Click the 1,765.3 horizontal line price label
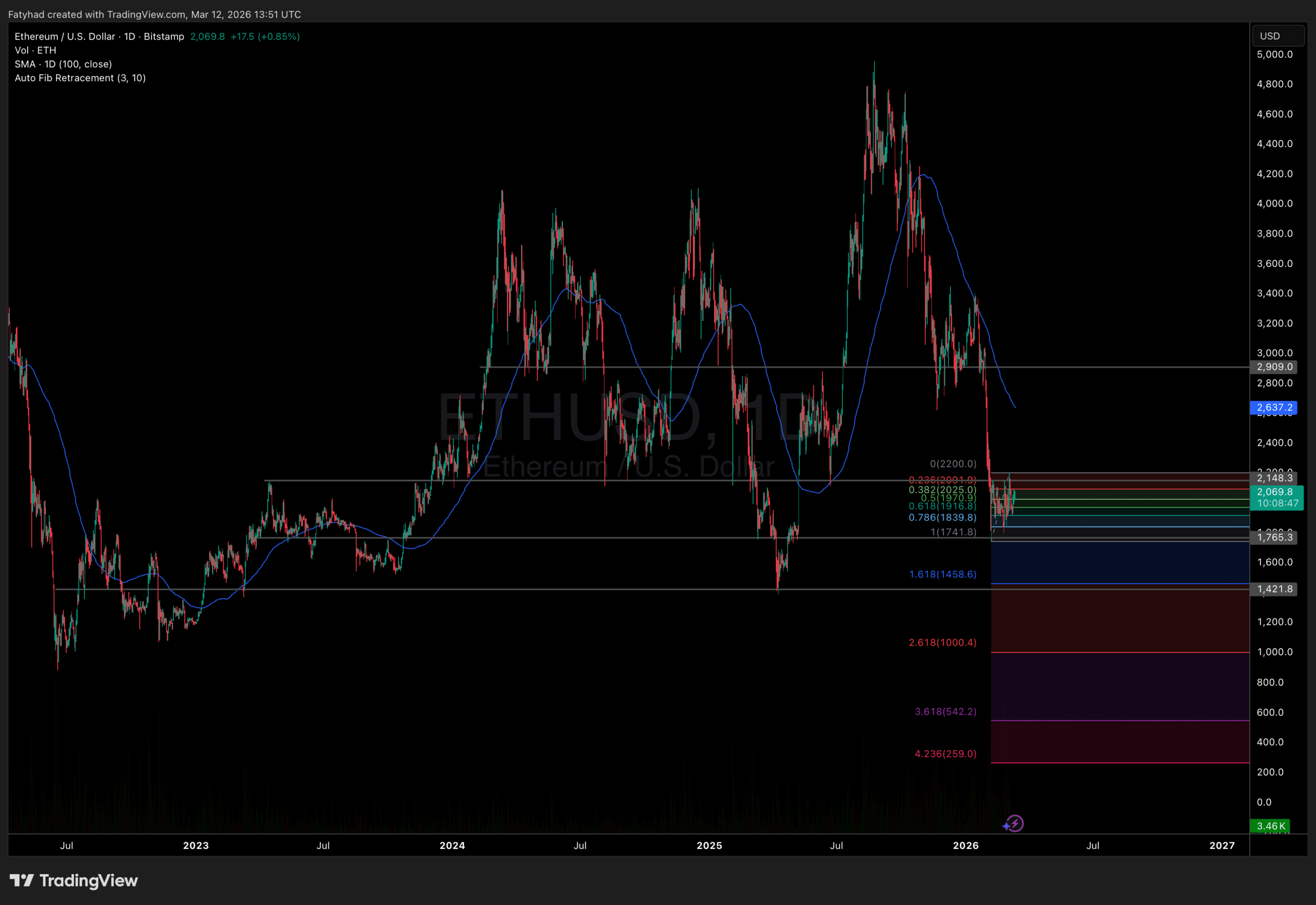This screenshot has width=1316, height=905. click(1273, 537)
